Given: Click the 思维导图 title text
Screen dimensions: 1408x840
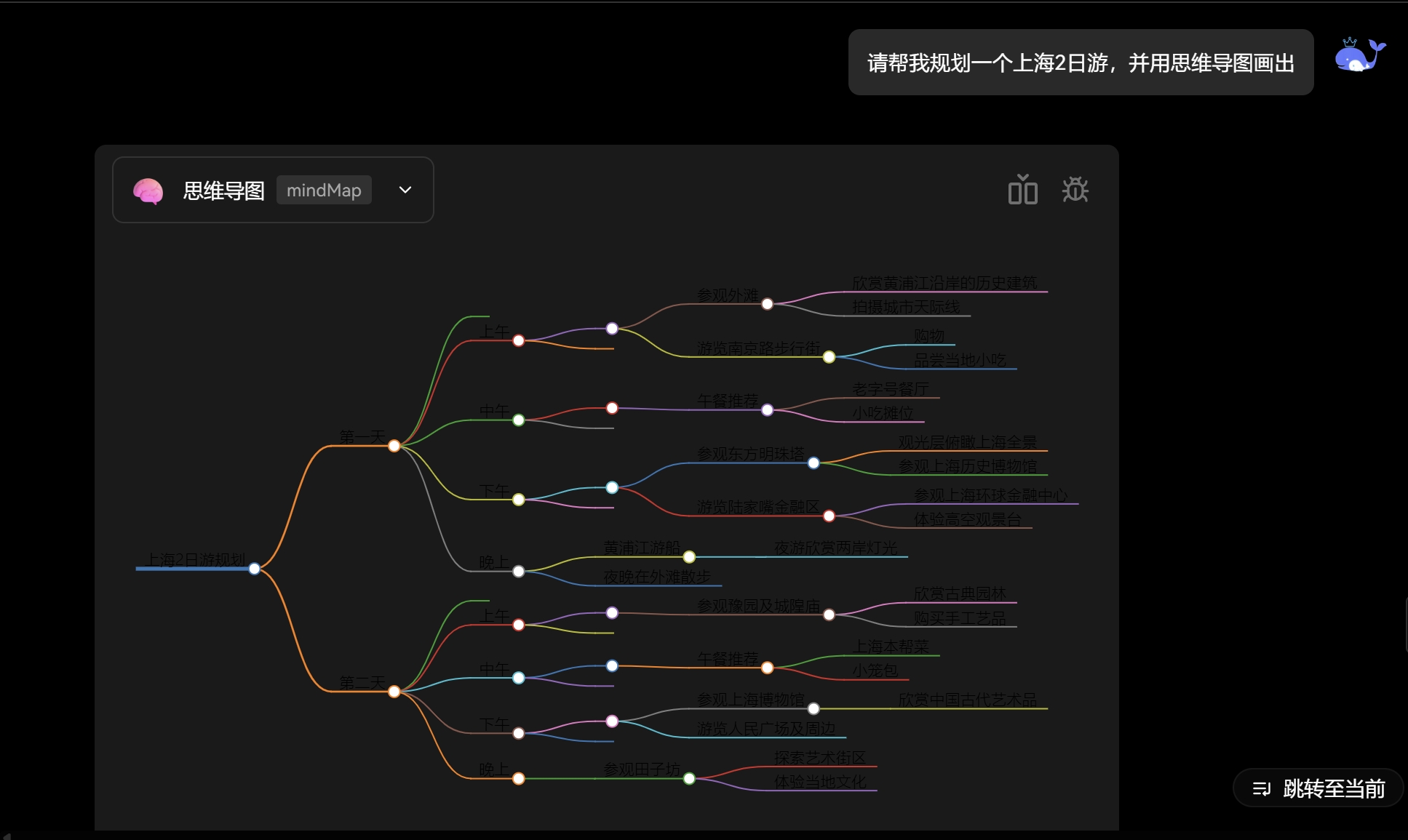Looking at the screenshot, I should pyautogui.click(x=223, y=190).
